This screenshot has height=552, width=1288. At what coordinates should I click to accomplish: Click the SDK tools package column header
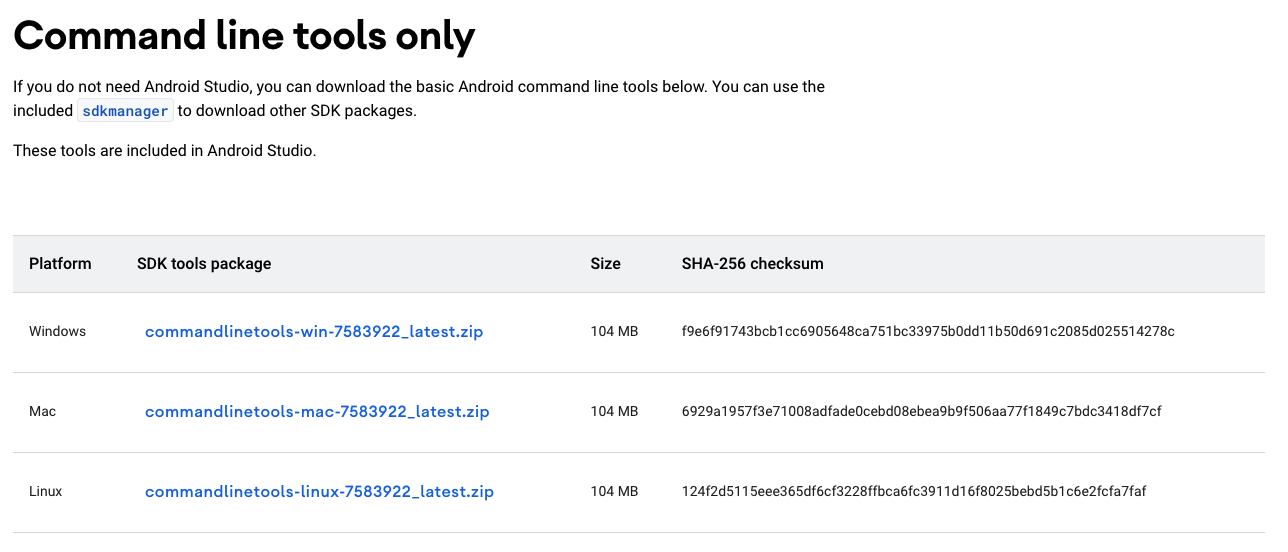(x=204, y=264)
